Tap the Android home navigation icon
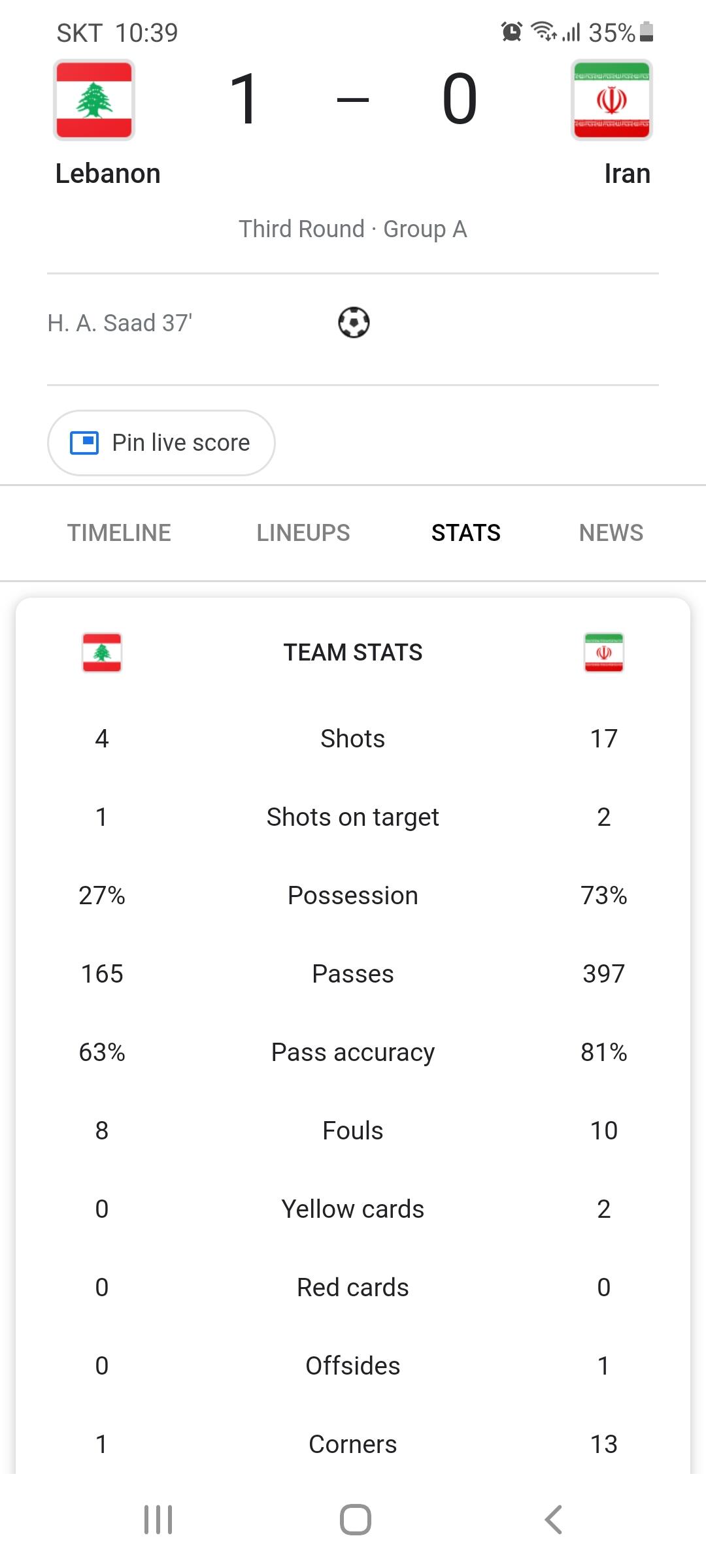The image size is (706, 1568). (x=356, y=1520)
